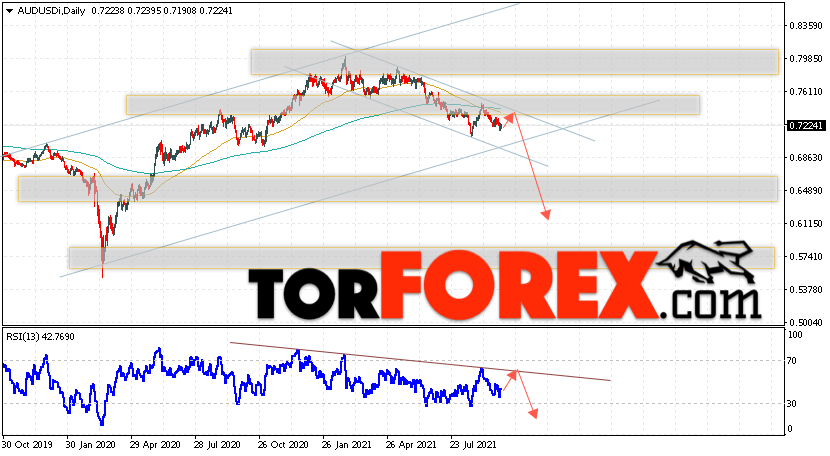Select the 0.53780 price axis label
The height and width of the screenshot is (456, 830).
[806, 290]
